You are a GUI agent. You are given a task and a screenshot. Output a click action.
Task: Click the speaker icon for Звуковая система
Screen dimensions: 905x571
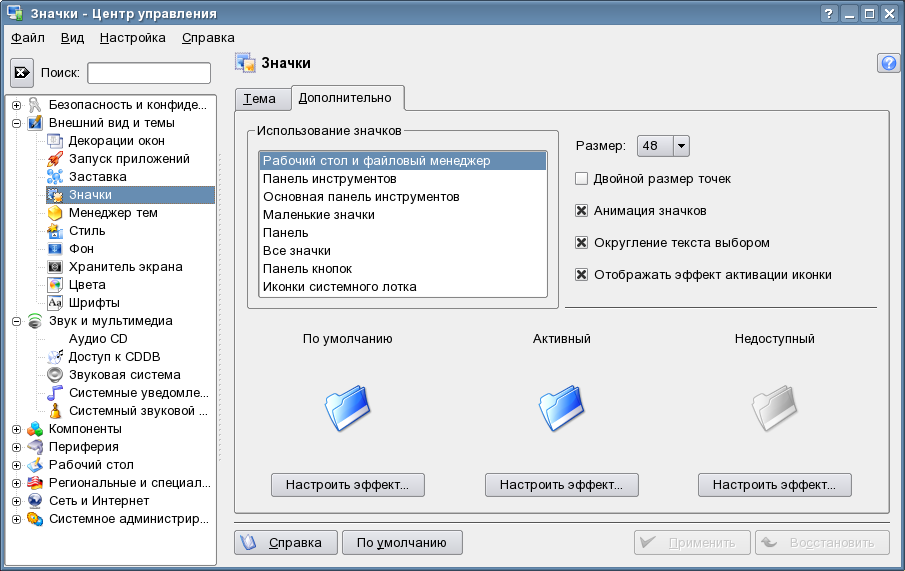pyautogui.click(x=55, y=375)
